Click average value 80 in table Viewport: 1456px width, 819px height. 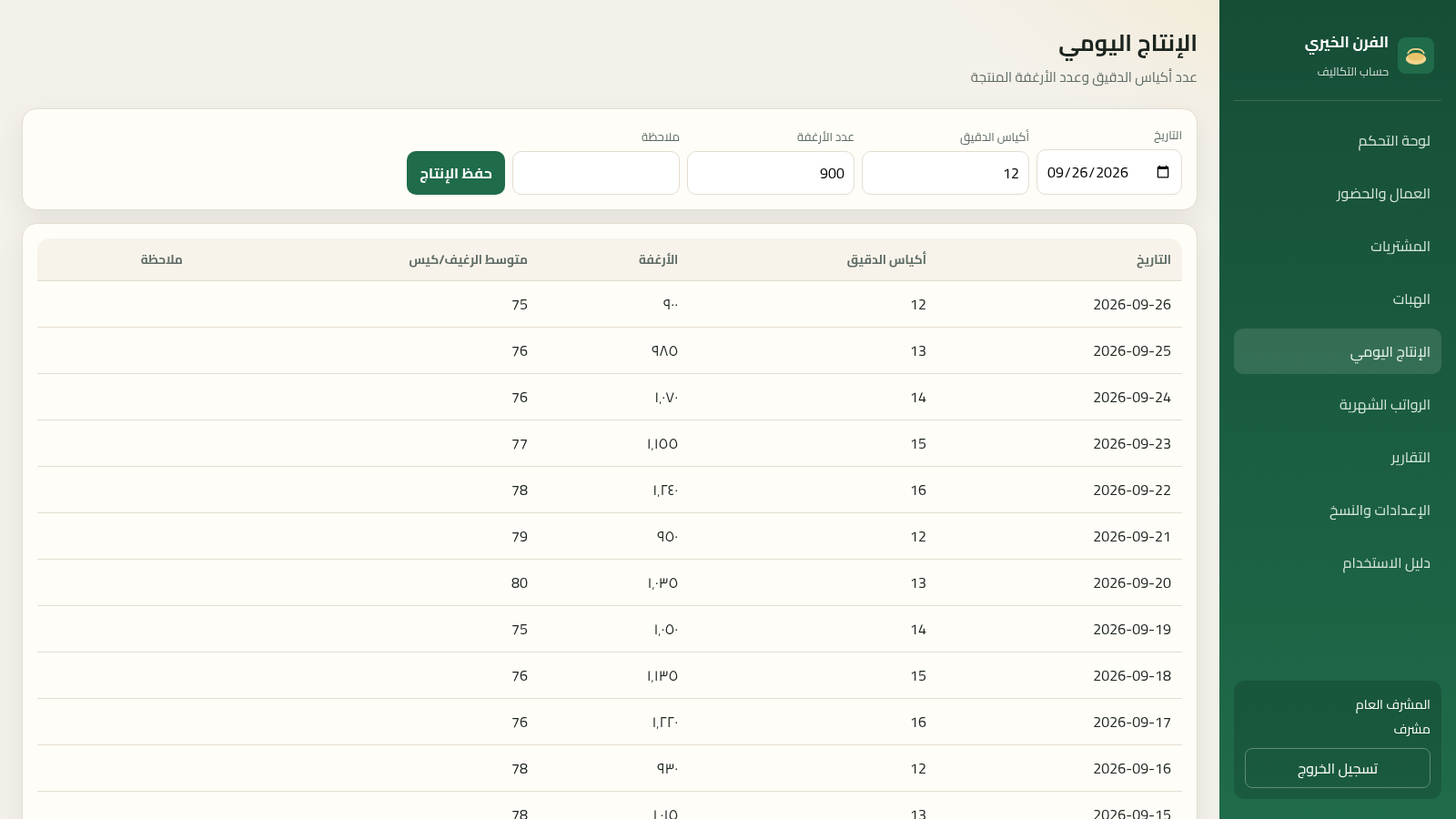[x=520, y=582]
